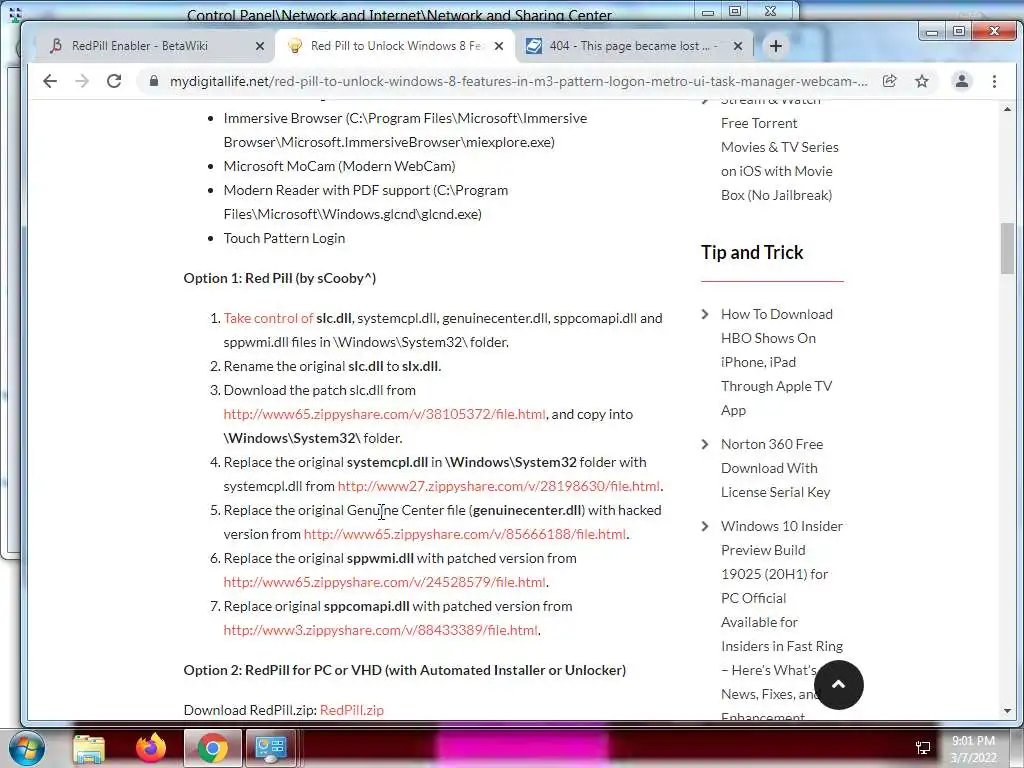Click chevron beside HBO Shows article
1024x768 pixels.
[705, 314]
